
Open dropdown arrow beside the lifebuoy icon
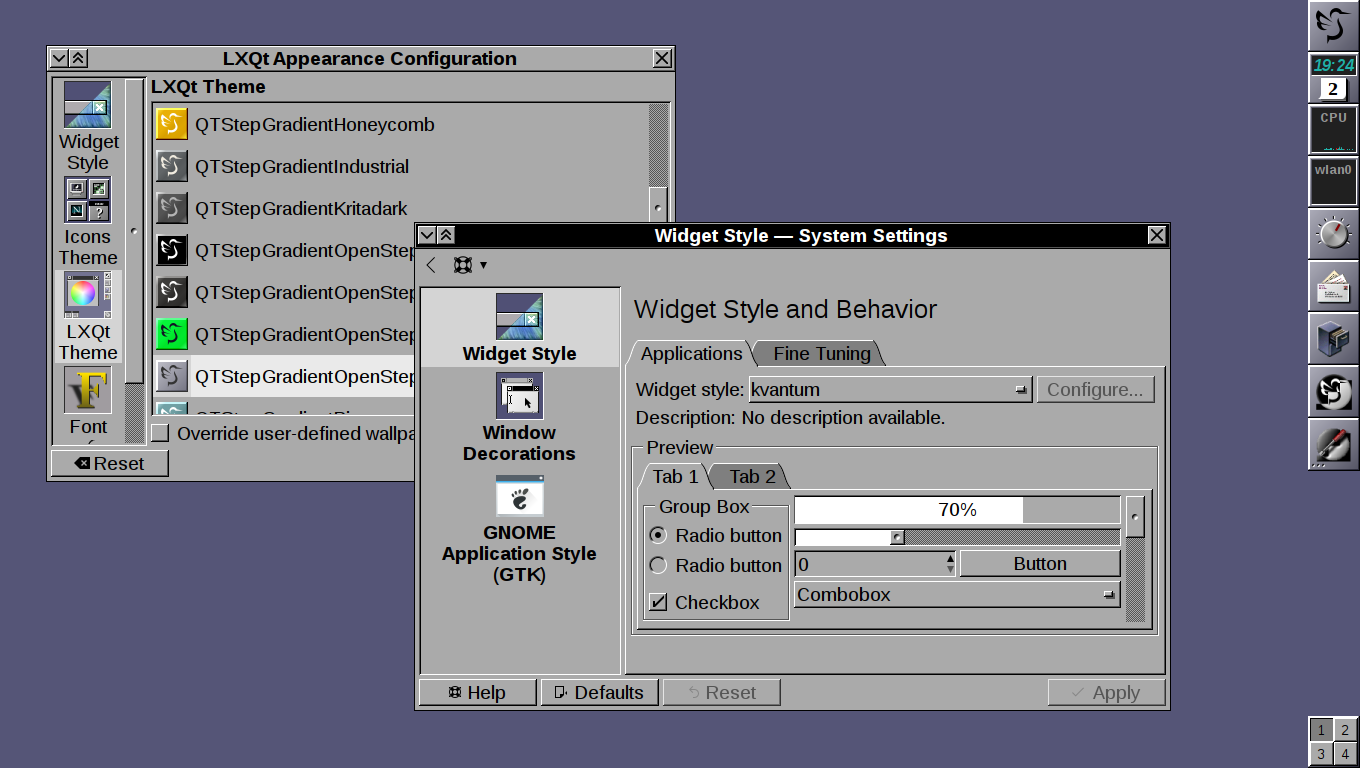click(x=484, y=265)
